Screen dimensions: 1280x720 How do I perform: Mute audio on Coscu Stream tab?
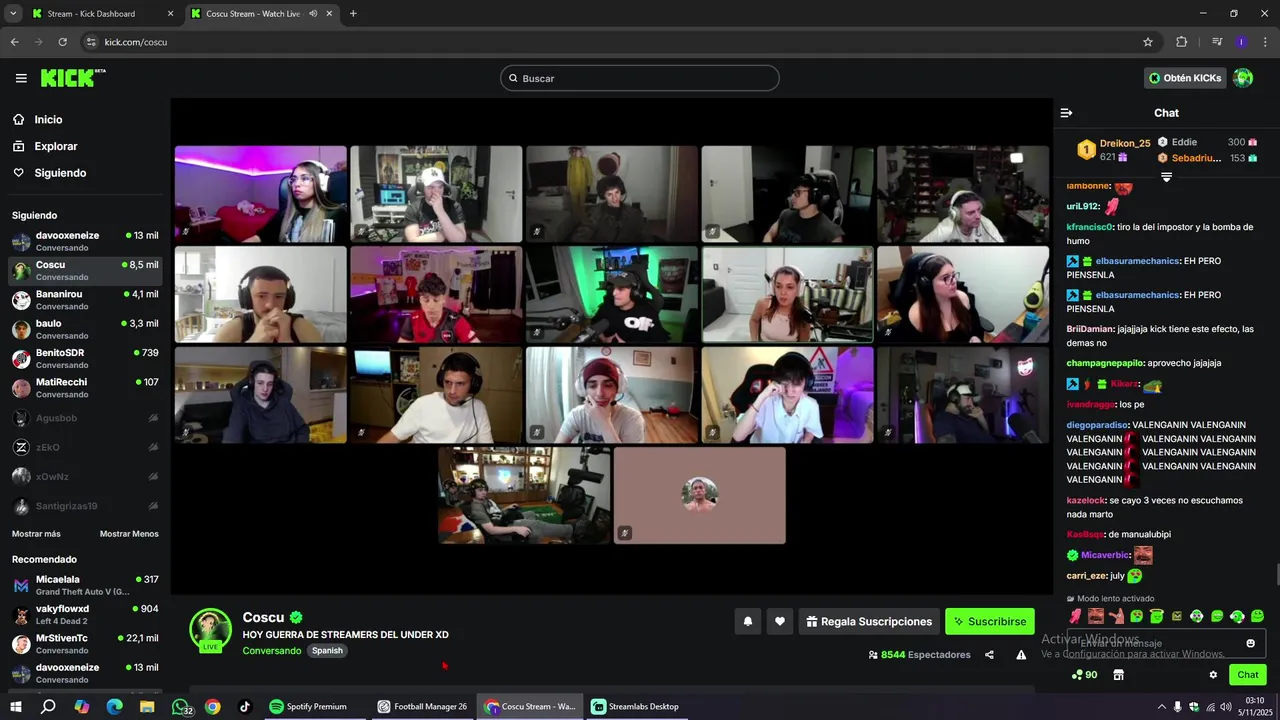pos(313,14)
